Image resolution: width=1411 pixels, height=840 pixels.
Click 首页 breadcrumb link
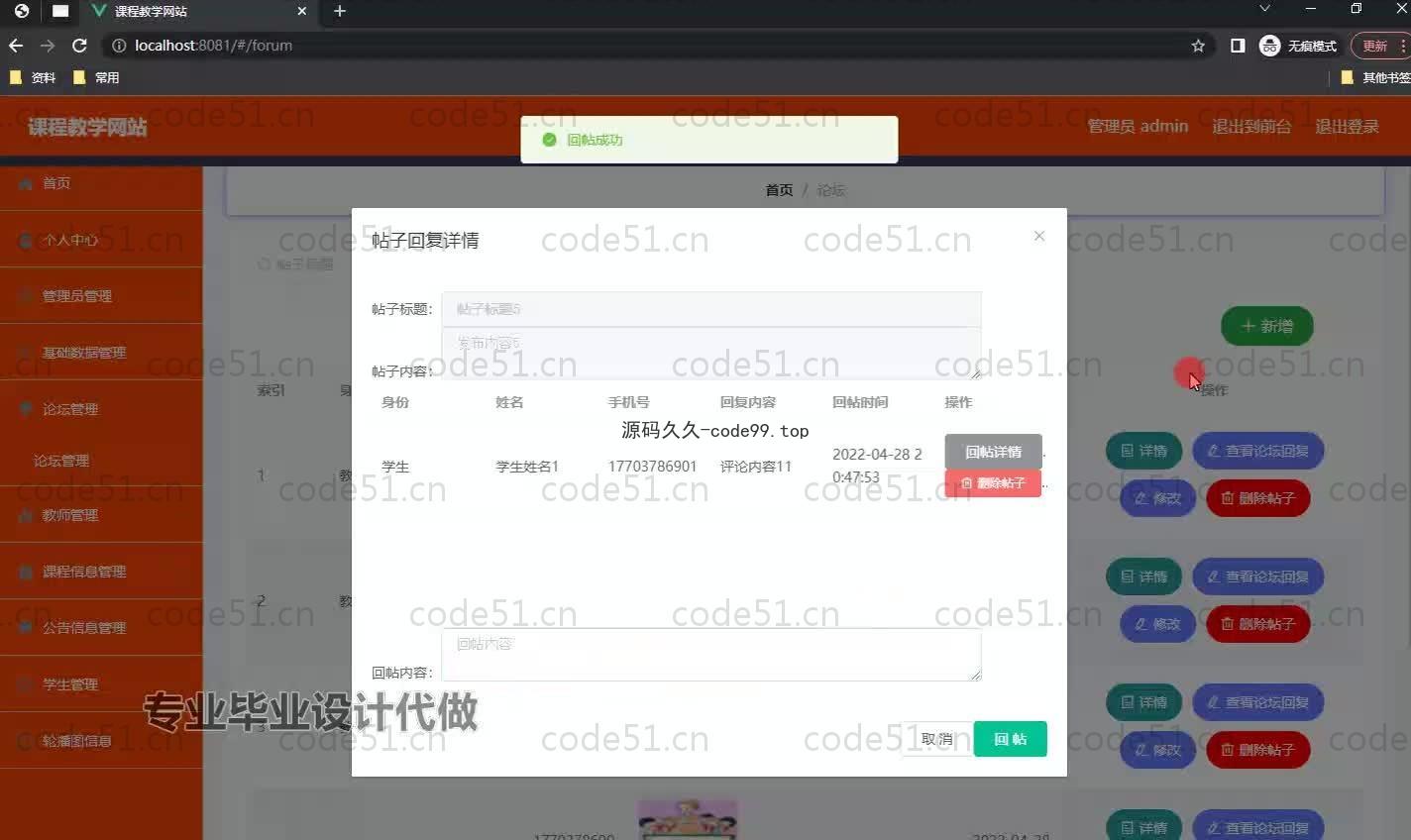point(779,190)
